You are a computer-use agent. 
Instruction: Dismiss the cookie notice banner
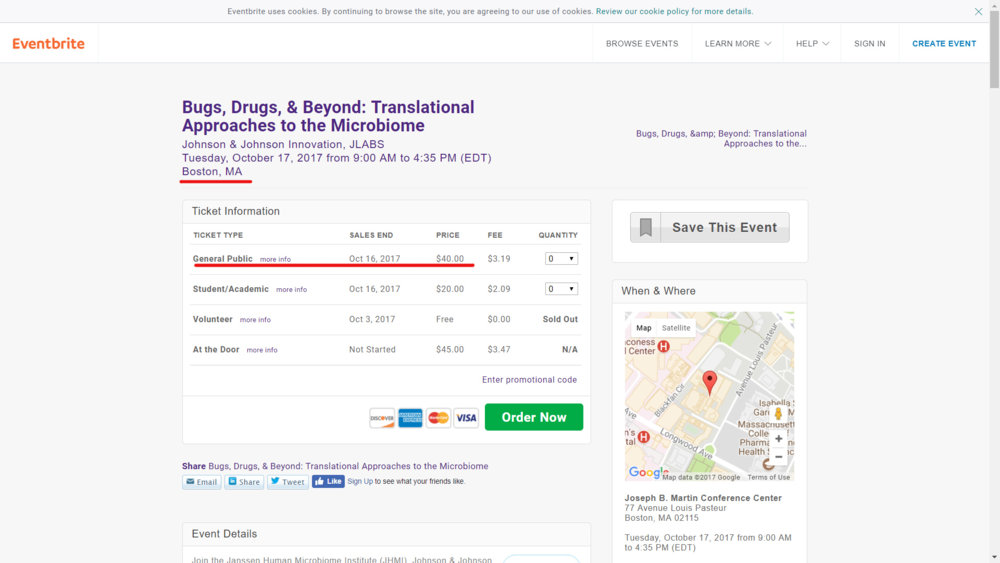978,12
